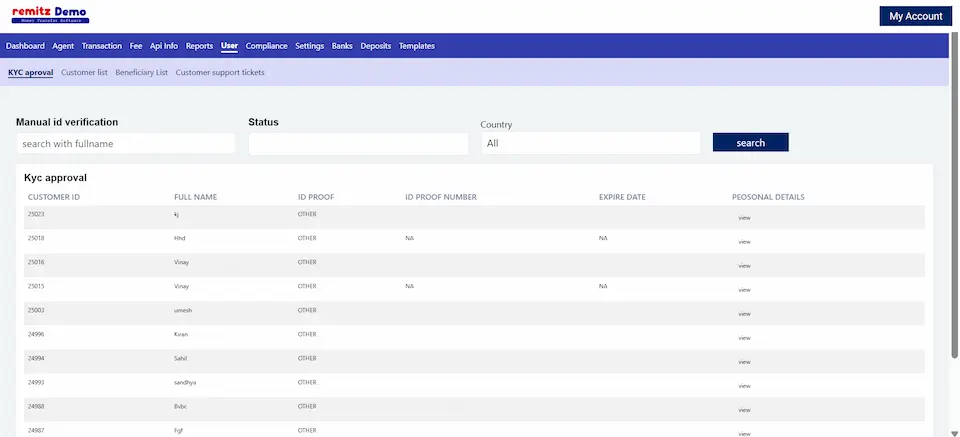Switch to the KYC aproval tab
The height and width of the screenshot is (437, 960).
31,72
